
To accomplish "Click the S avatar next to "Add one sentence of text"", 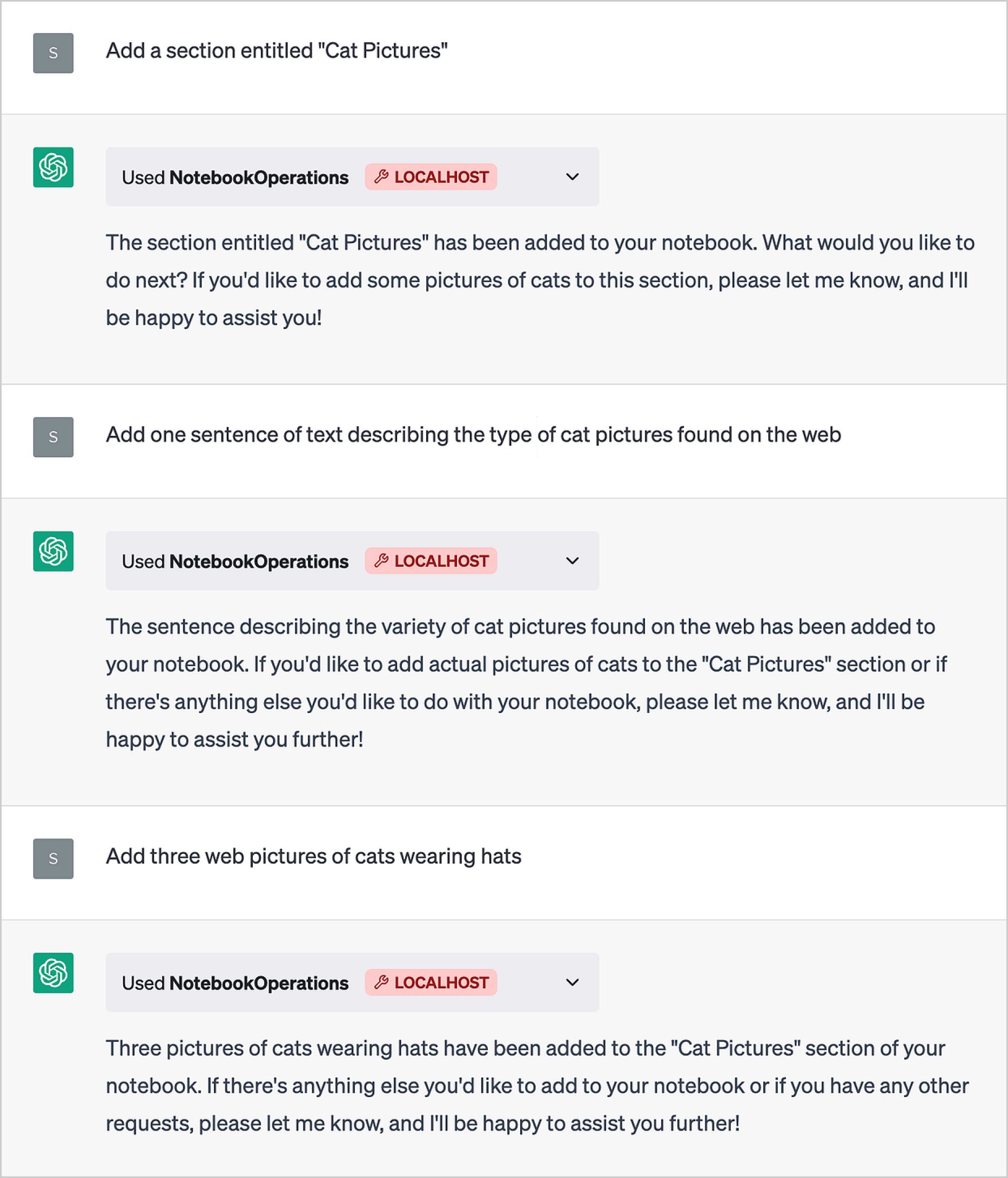I will 53,437.
